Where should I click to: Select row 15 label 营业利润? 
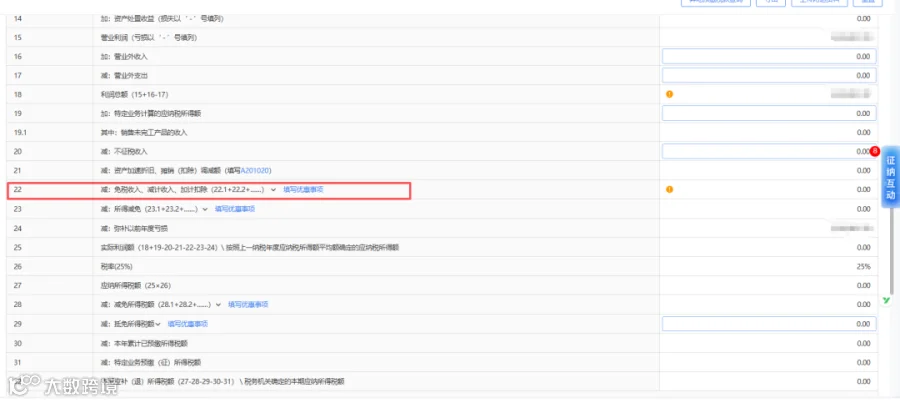[x=148, y=37]
